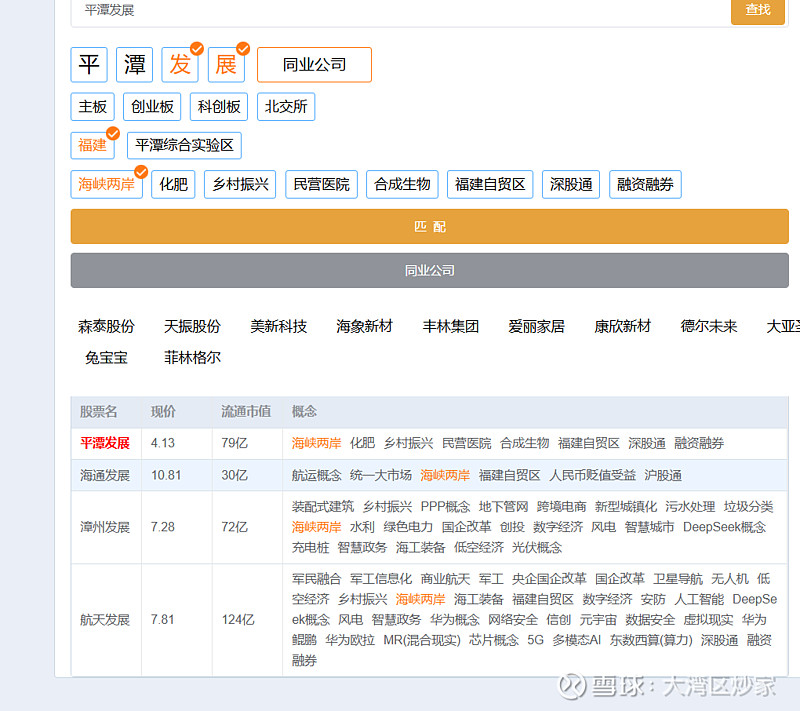
Task: Open 海通发展 in the results table
Action: 105,475
